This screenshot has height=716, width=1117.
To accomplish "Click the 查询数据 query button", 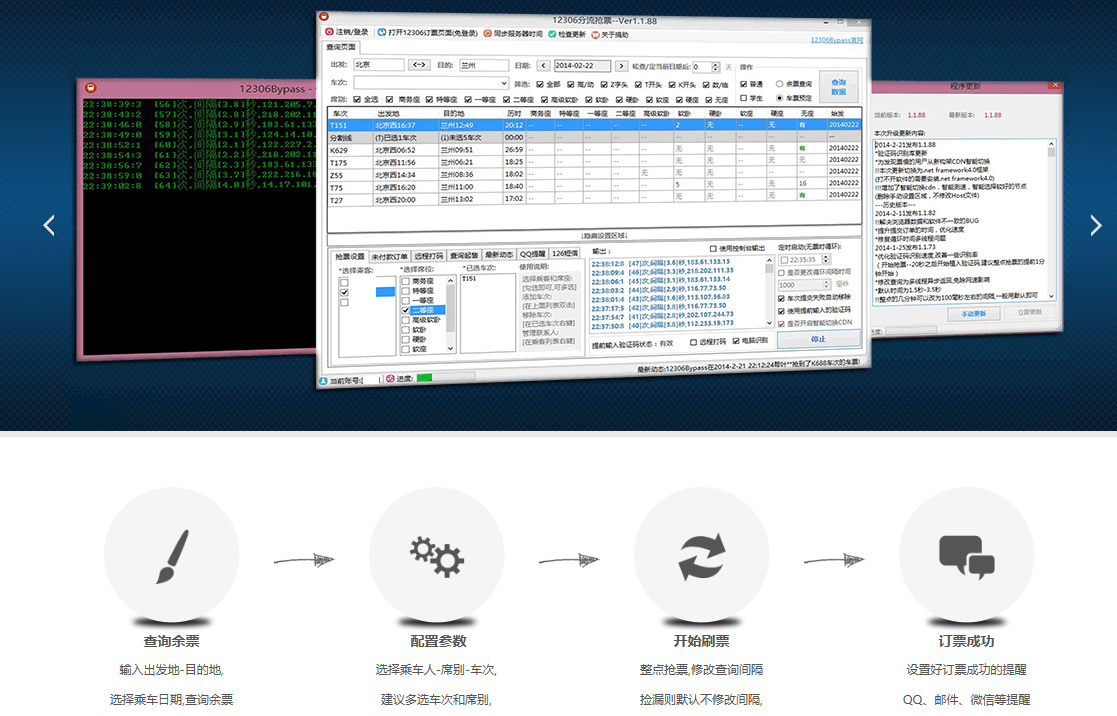I will 838,87.
